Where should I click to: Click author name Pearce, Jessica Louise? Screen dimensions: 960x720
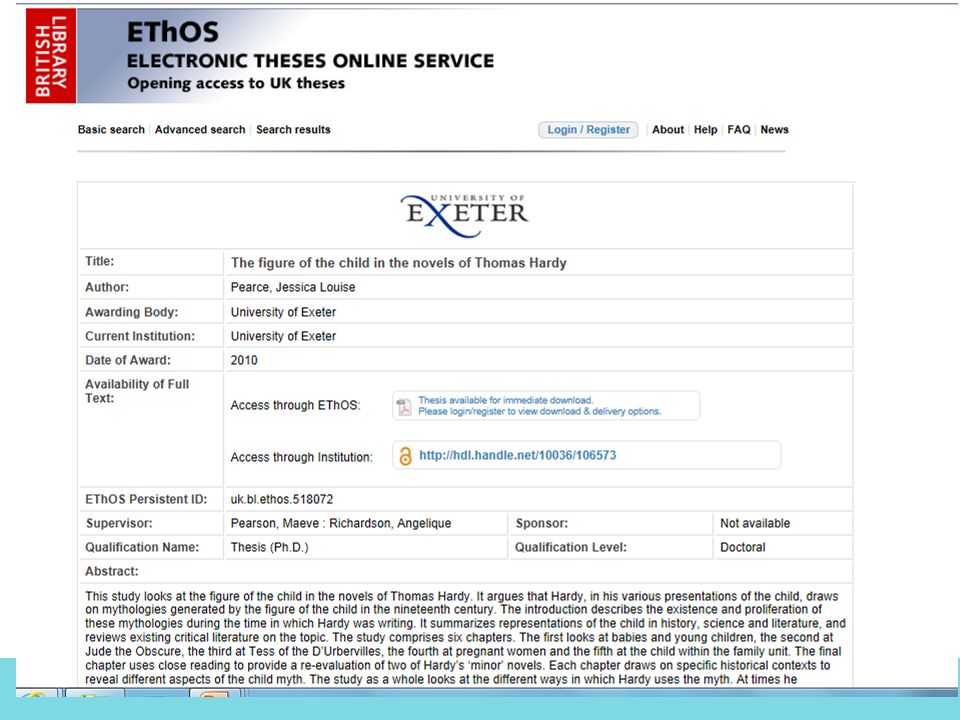293,287
